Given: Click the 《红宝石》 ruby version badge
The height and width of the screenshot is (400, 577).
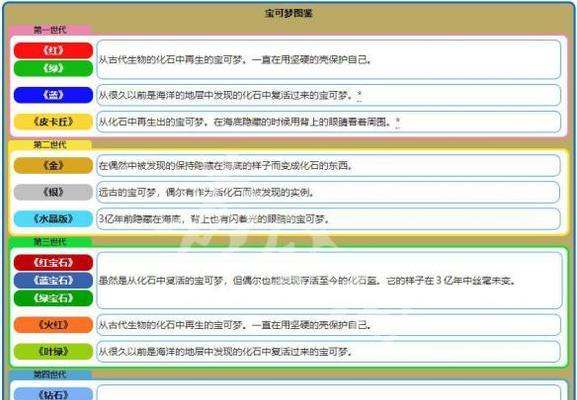Looking at the screenshot, I should [x=53, y=263].
